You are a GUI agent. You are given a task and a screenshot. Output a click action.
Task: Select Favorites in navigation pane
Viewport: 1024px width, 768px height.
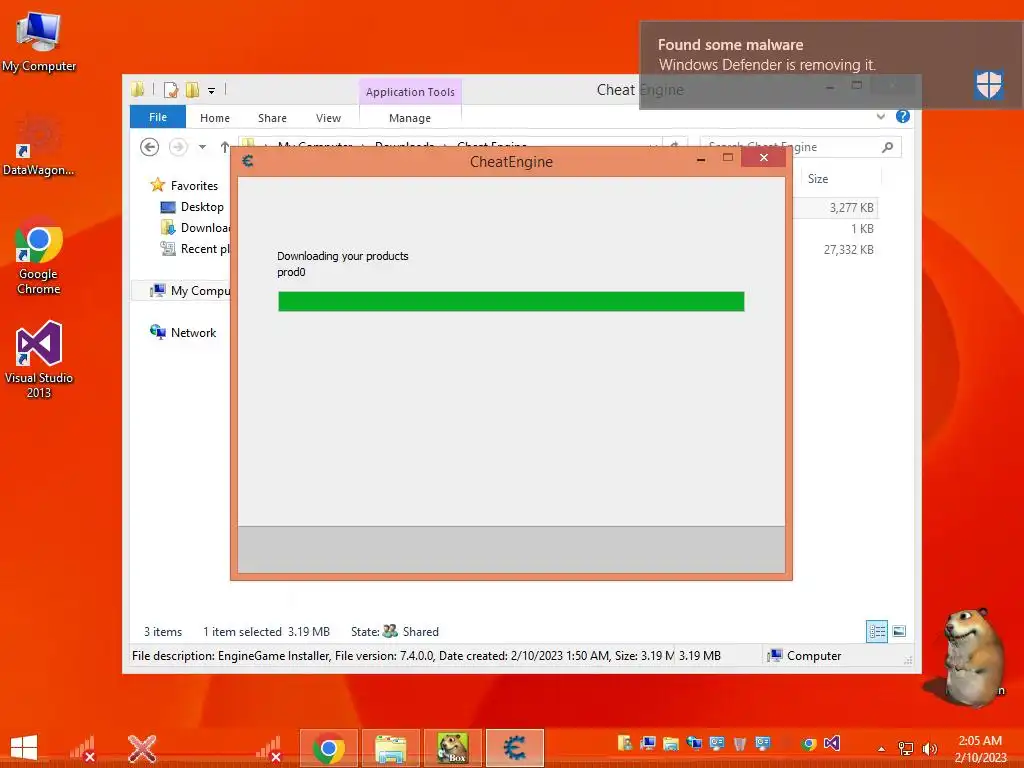(194, 185)
